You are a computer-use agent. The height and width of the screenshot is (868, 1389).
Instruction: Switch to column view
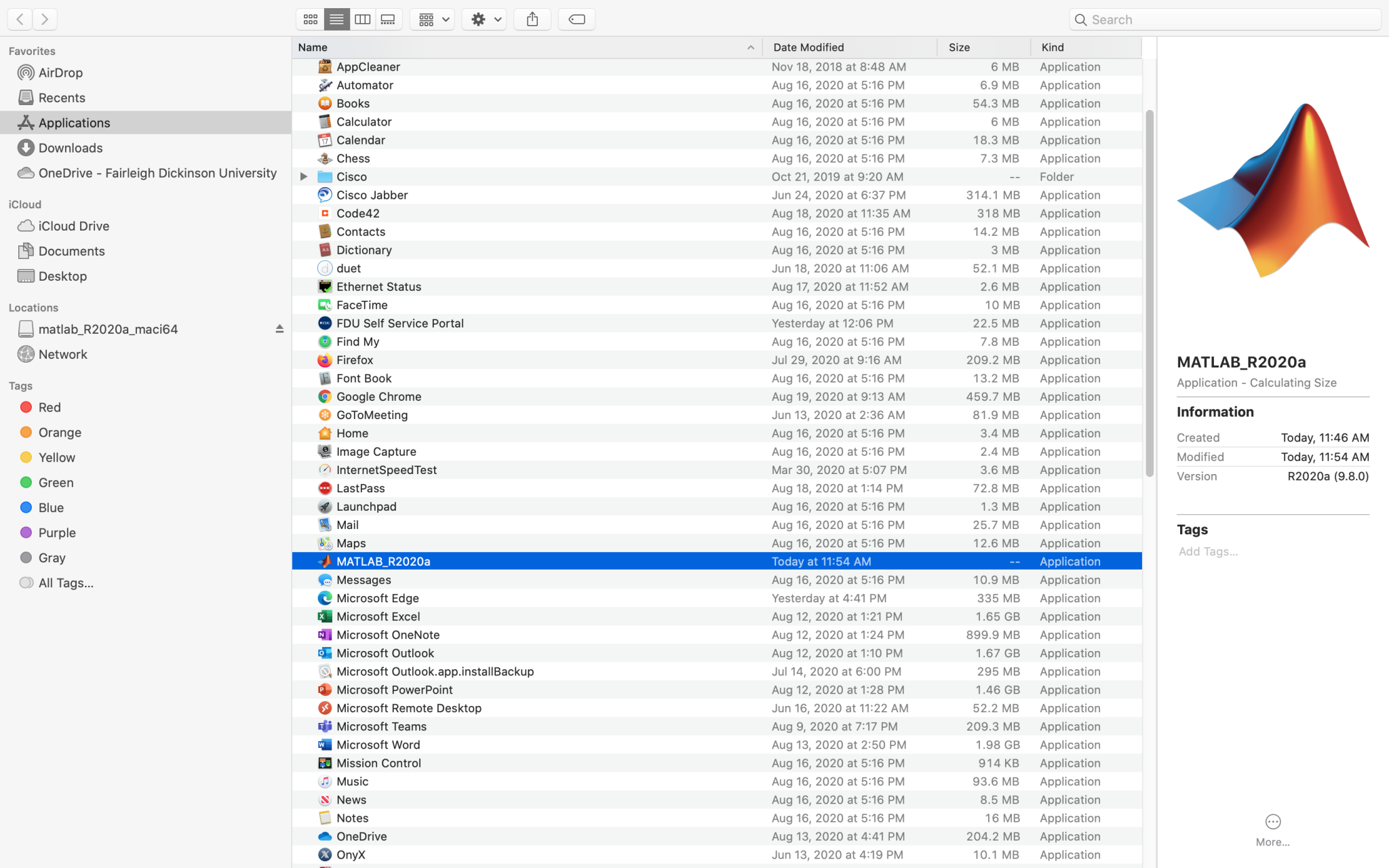362,19
